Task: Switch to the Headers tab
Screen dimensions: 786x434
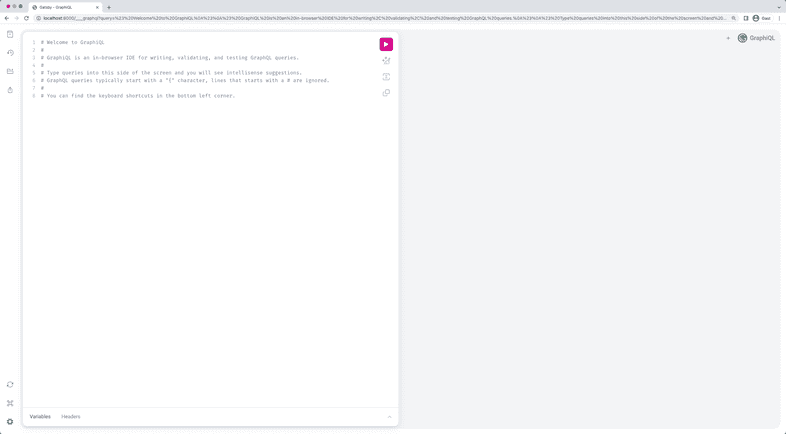Action: tap(70, 417)
